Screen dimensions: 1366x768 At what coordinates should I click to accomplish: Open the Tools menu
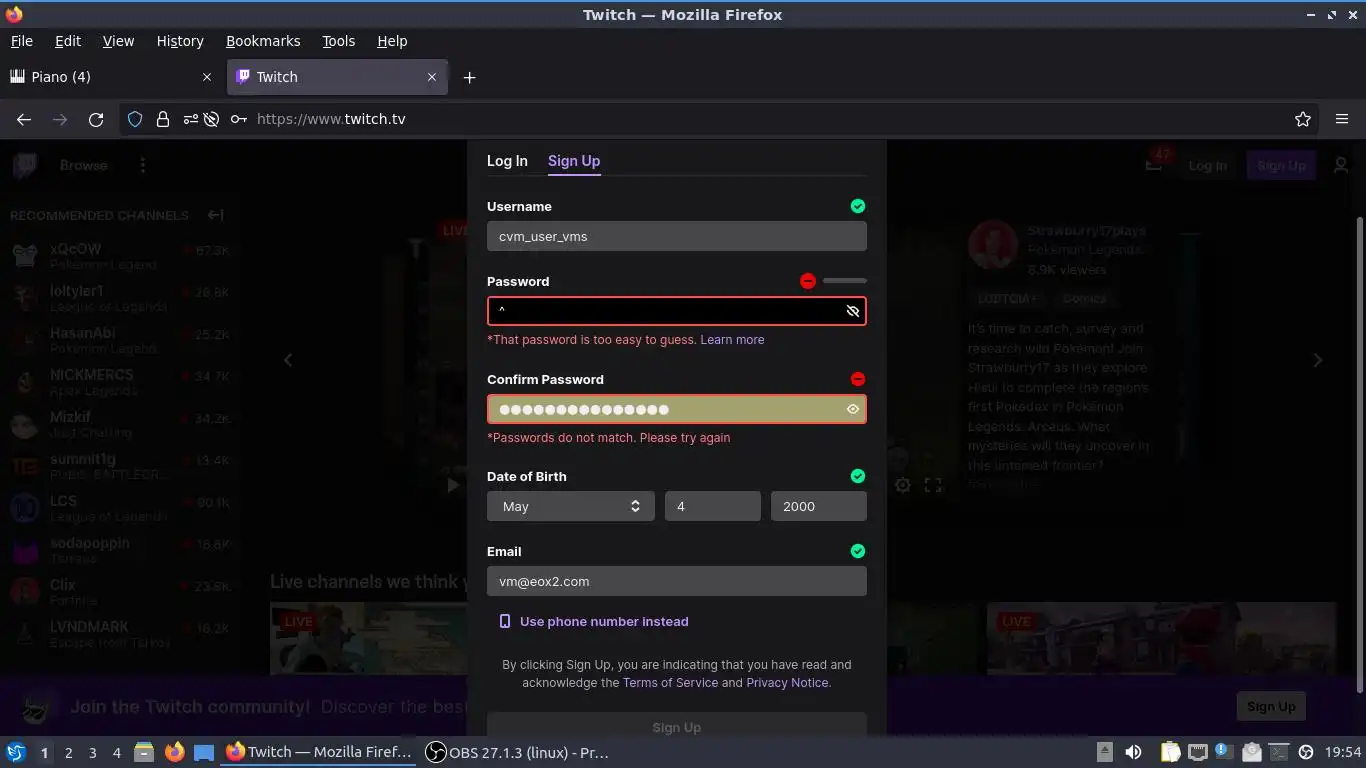pos(339,41)
